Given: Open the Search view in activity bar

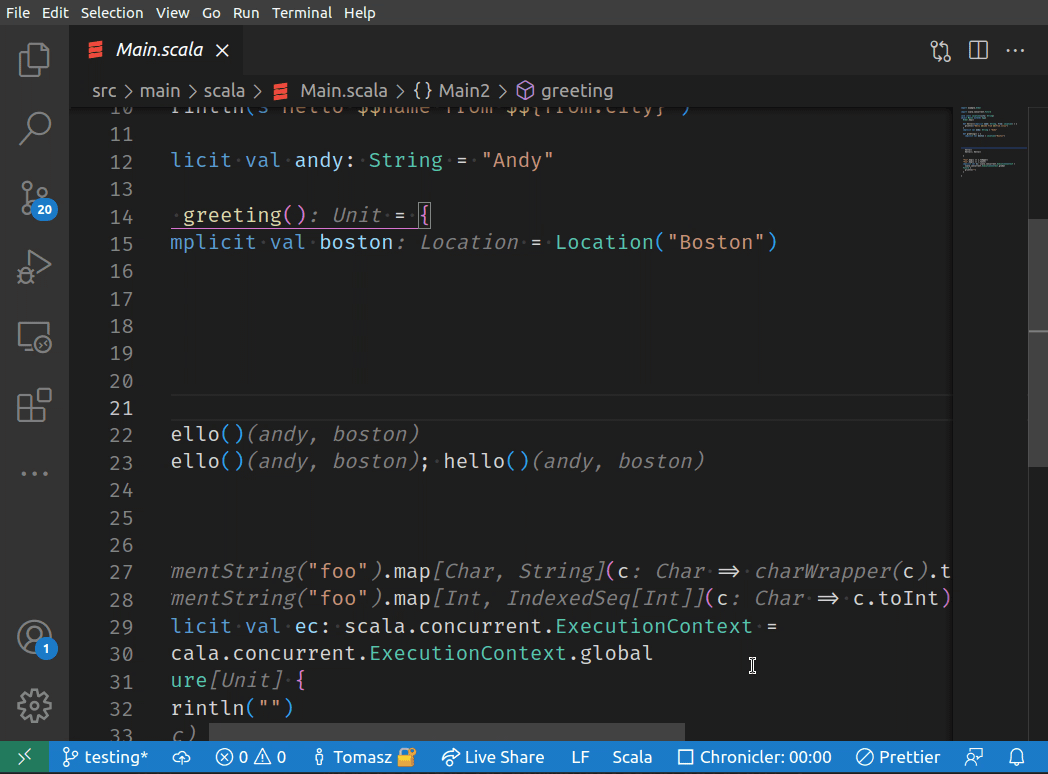Looking at the screenshot, I should click(x=34, y=128).
